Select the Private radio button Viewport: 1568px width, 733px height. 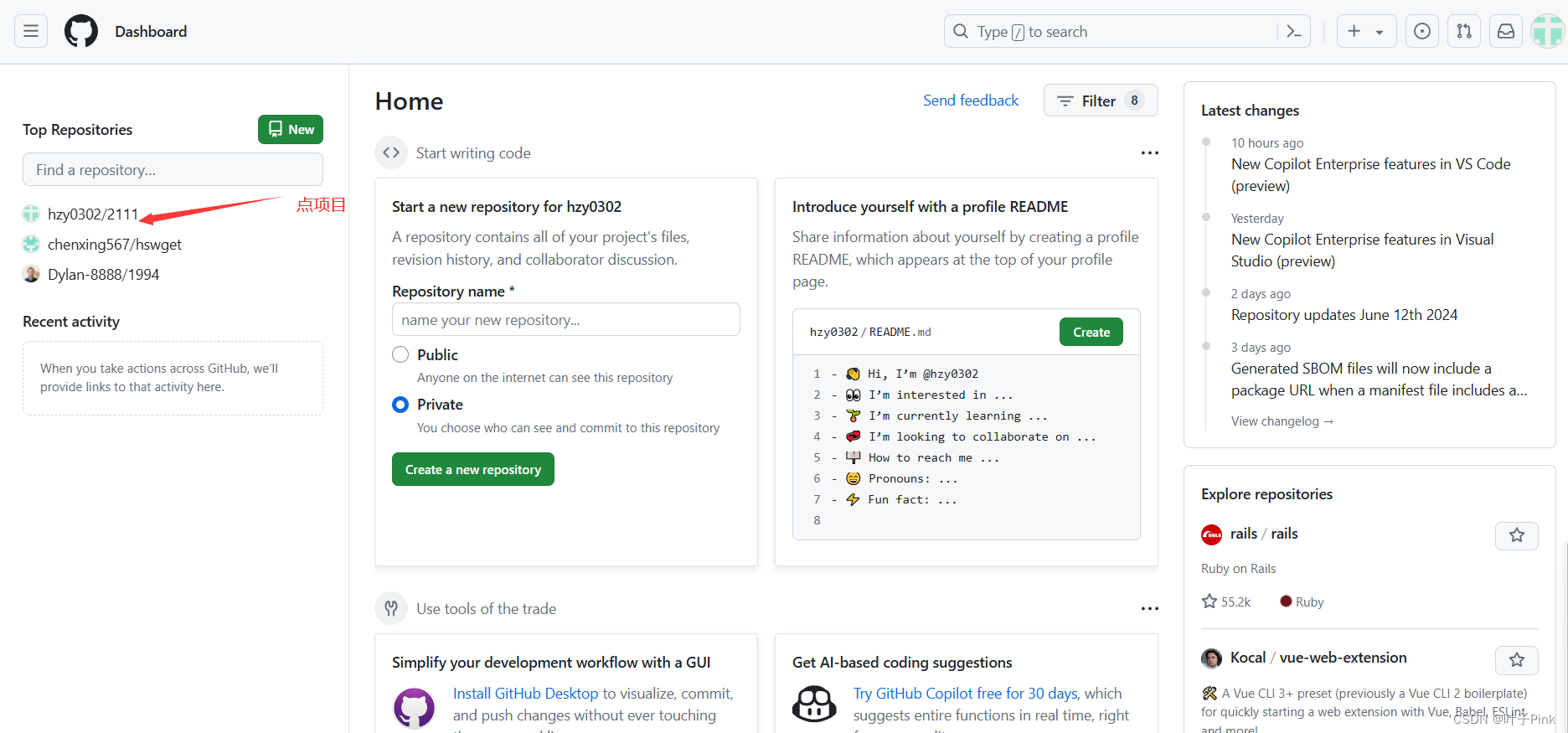[x=400, y=405]
